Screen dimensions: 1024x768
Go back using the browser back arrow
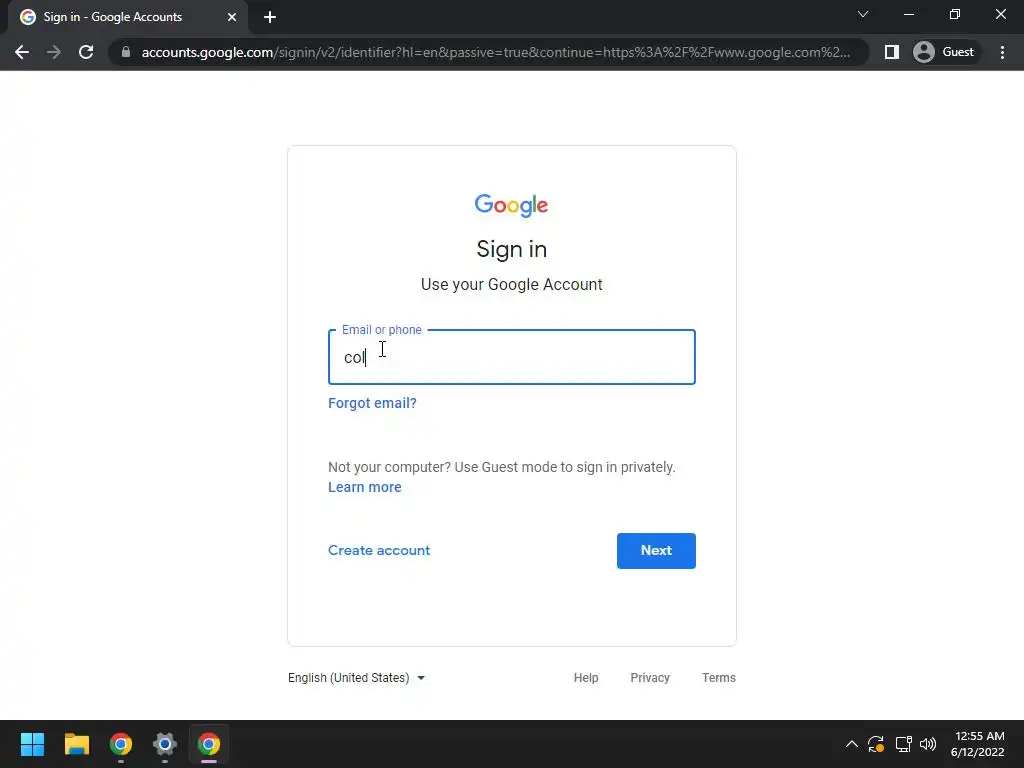point(22,52)
